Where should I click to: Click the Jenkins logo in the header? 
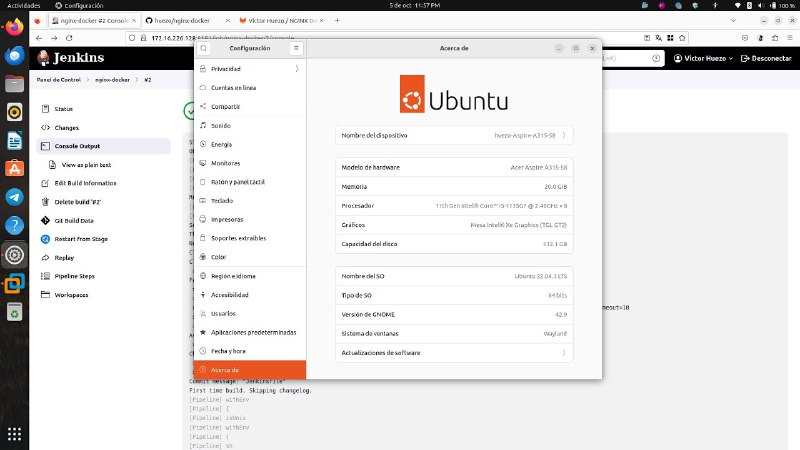(71, 58)
